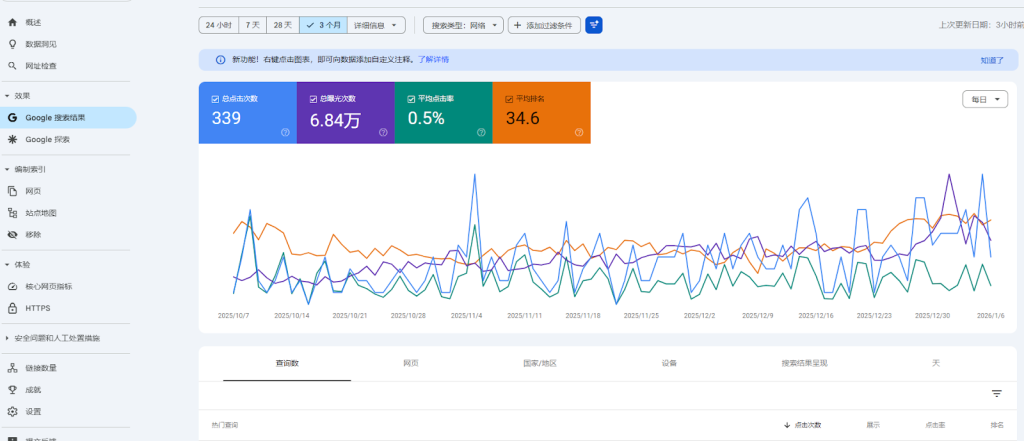Screen dimensions: 1024x441
Task: Open the 每日 granularity dropdown
Action: [985, 99]
